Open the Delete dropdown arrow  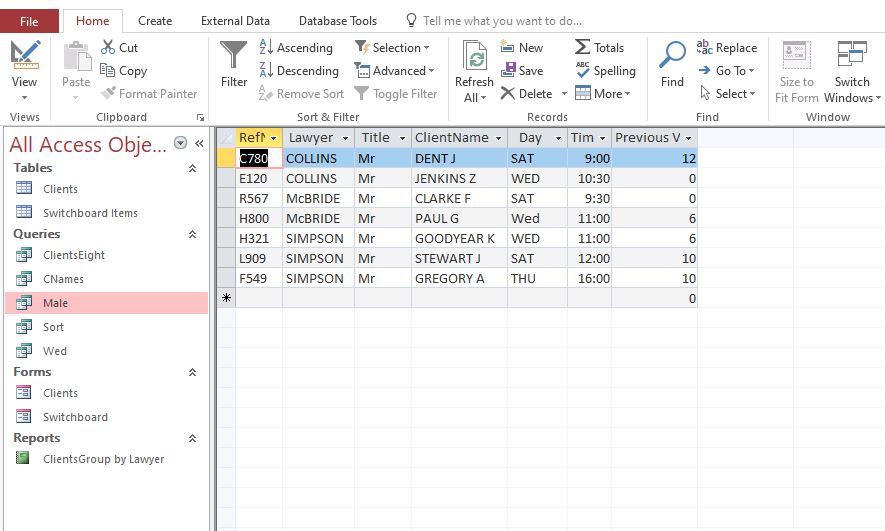[564, 94]
